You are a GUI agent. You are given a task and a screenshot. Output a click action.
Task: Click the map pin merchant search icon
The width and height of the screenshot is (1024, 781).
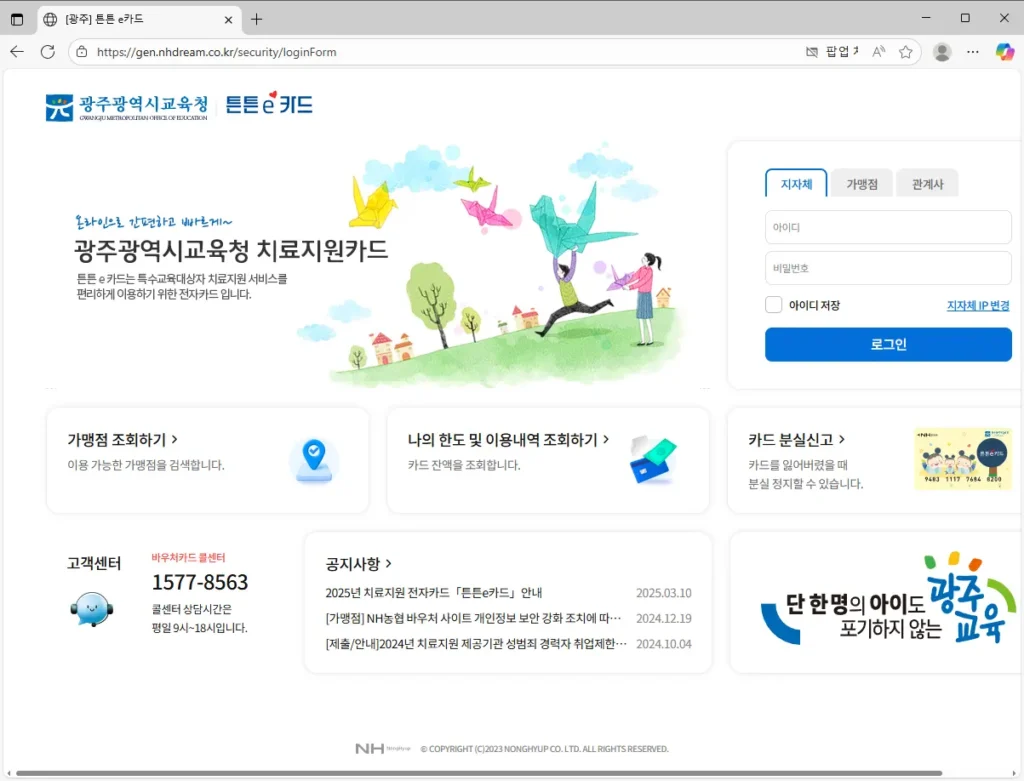click(314, 459)
